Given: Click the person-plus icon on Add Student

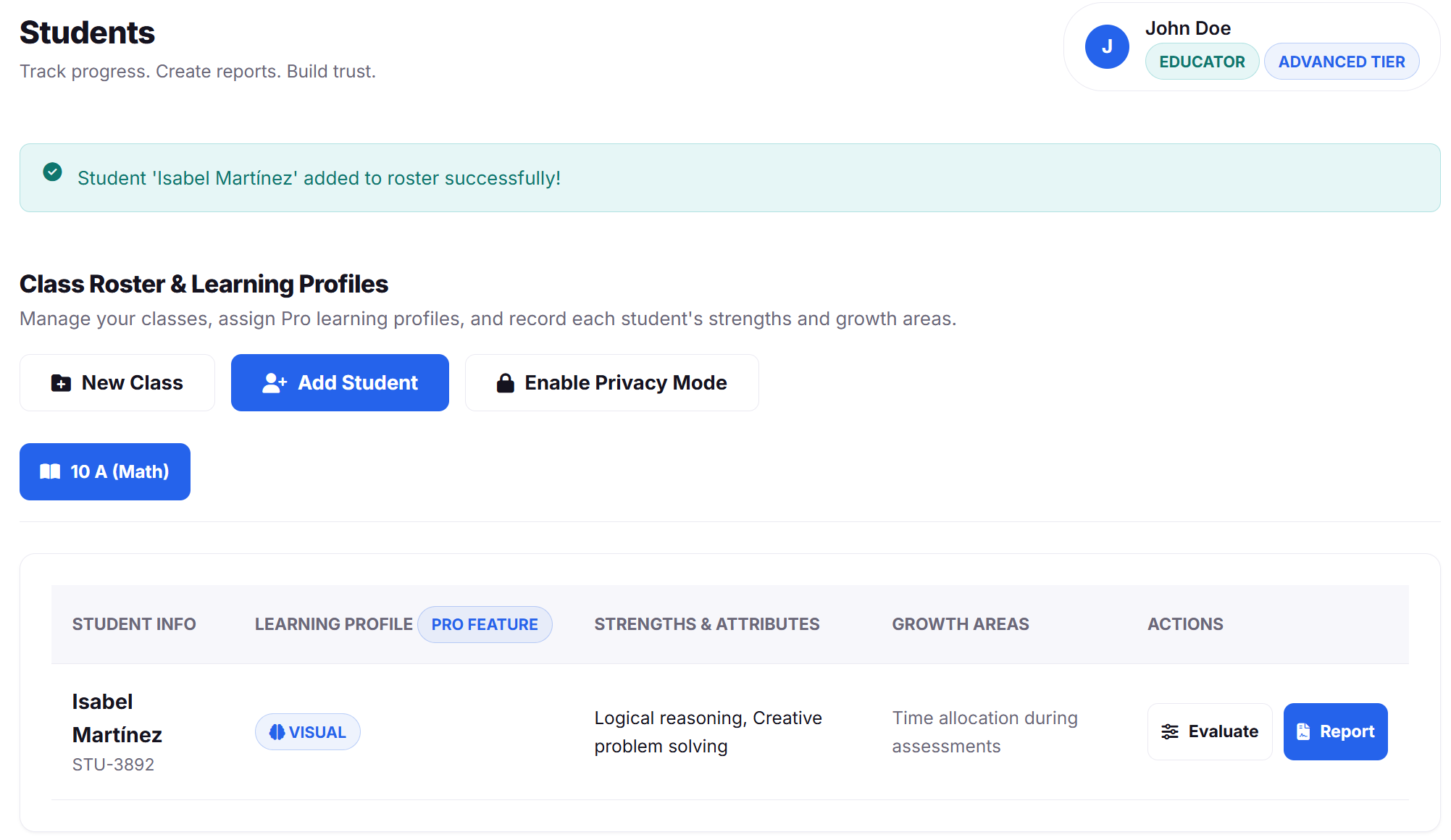Looking at the screenshot, I should [x=275, y=383].
